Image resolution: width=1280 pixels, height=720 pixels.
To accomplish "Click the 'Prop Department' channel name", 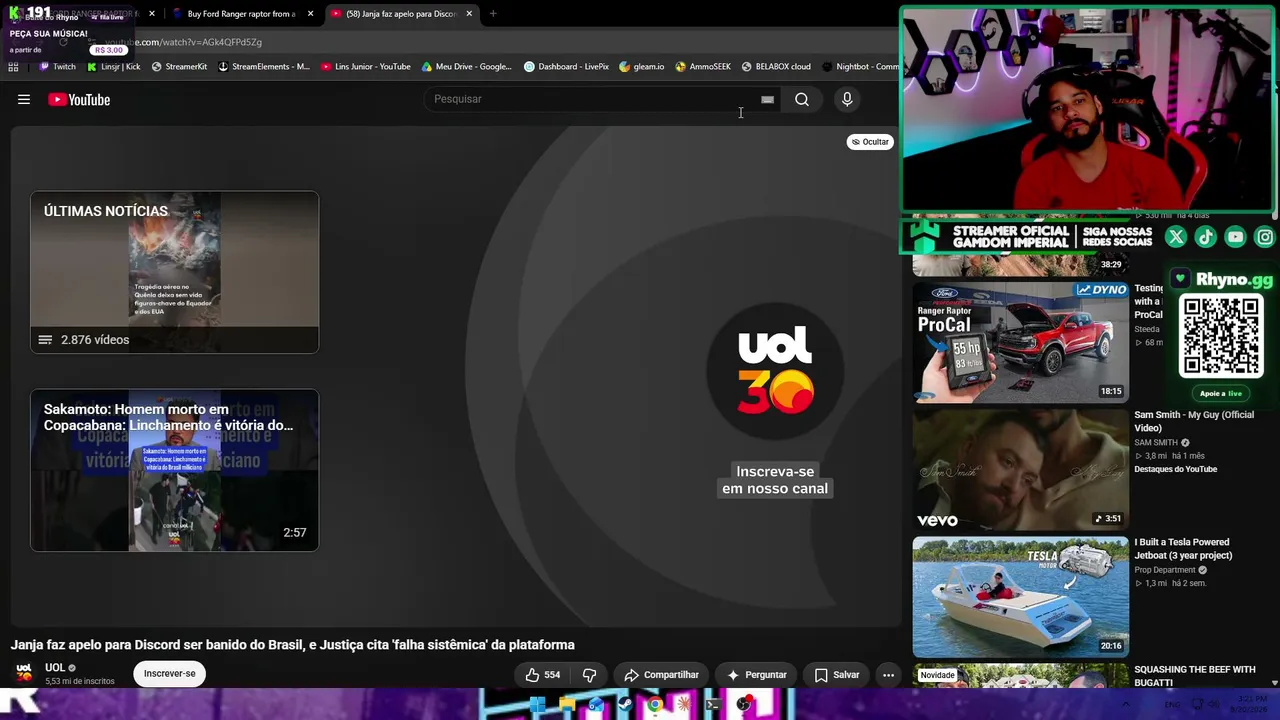I will (x=1165, y=570).
